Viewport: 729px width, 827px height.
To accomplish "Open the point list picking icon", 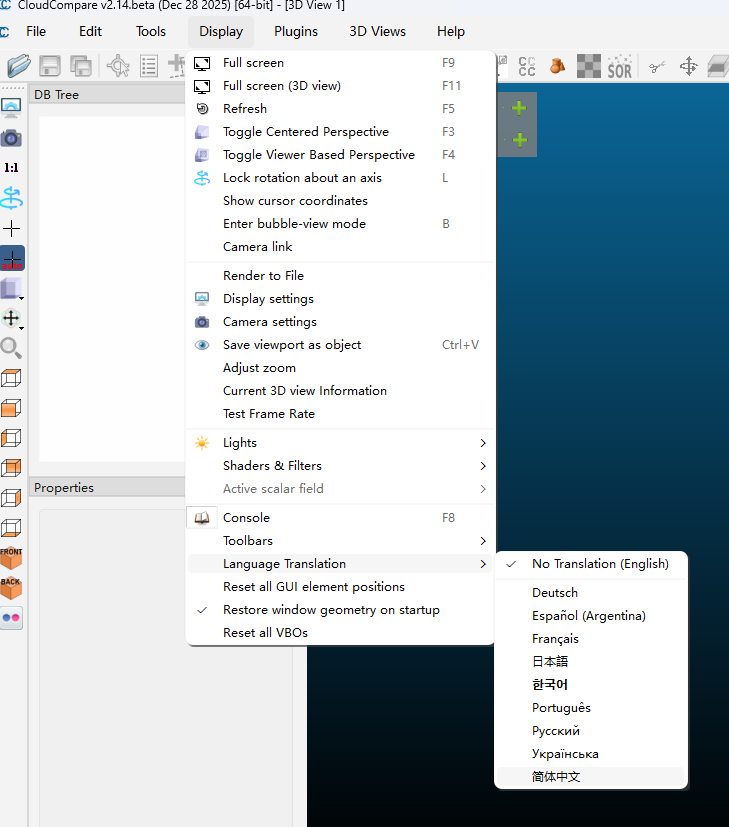I will click(149, 66).
